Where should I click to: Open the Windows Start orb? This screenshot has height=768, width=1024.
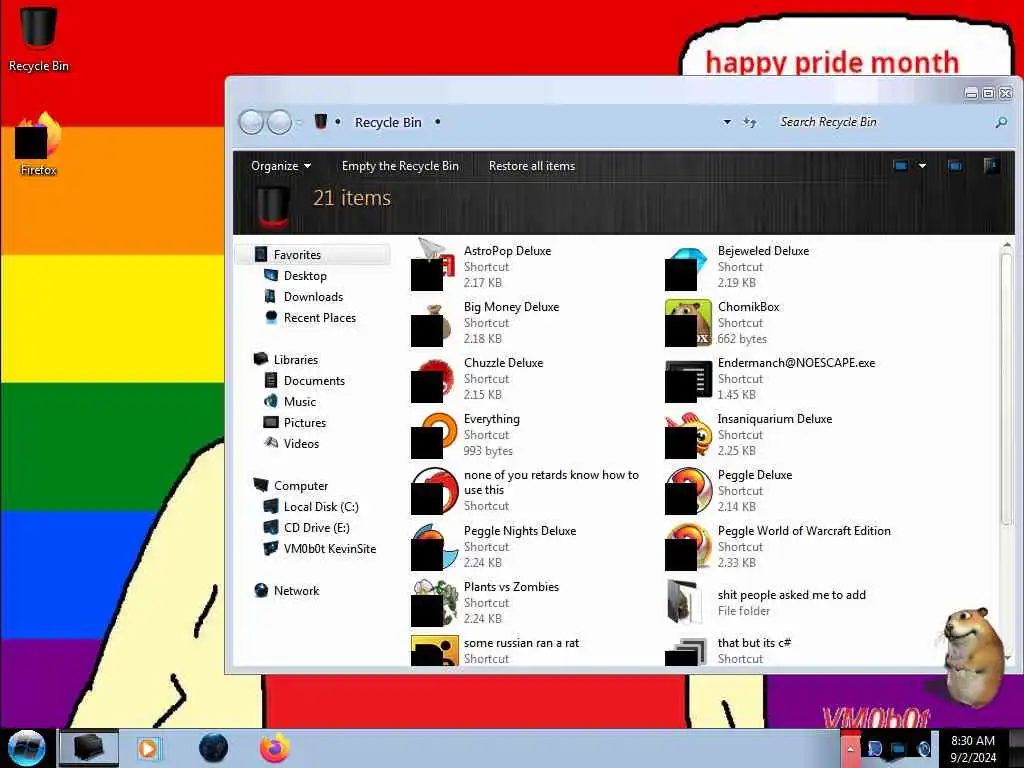click(x=26, y=748)
